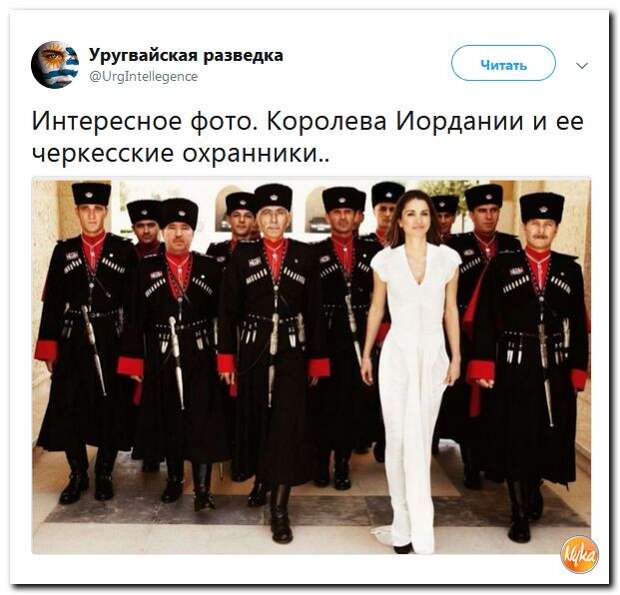620x595 pixels.
Task: Click the woman in the white outfit
Action: 411,368
